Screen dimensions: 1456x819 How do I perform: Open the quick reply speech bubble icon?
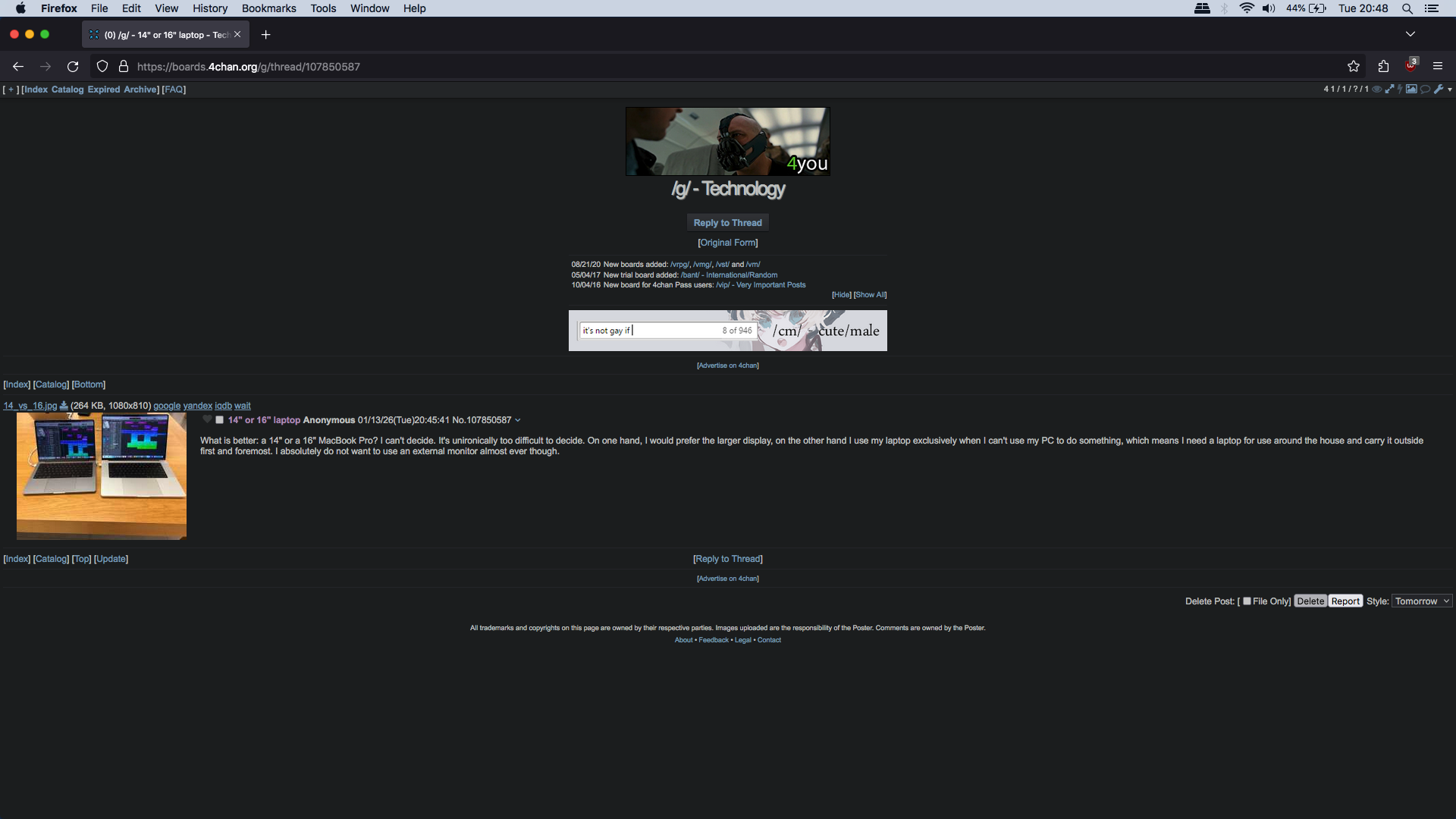pos(1425,89)
